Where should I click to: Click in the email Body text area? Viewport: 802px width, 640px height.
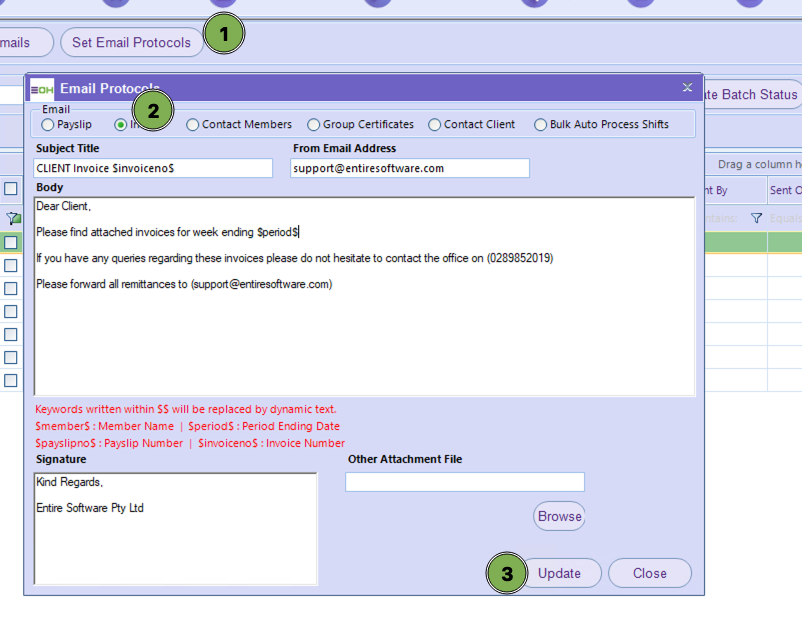(x=364, y=340)
